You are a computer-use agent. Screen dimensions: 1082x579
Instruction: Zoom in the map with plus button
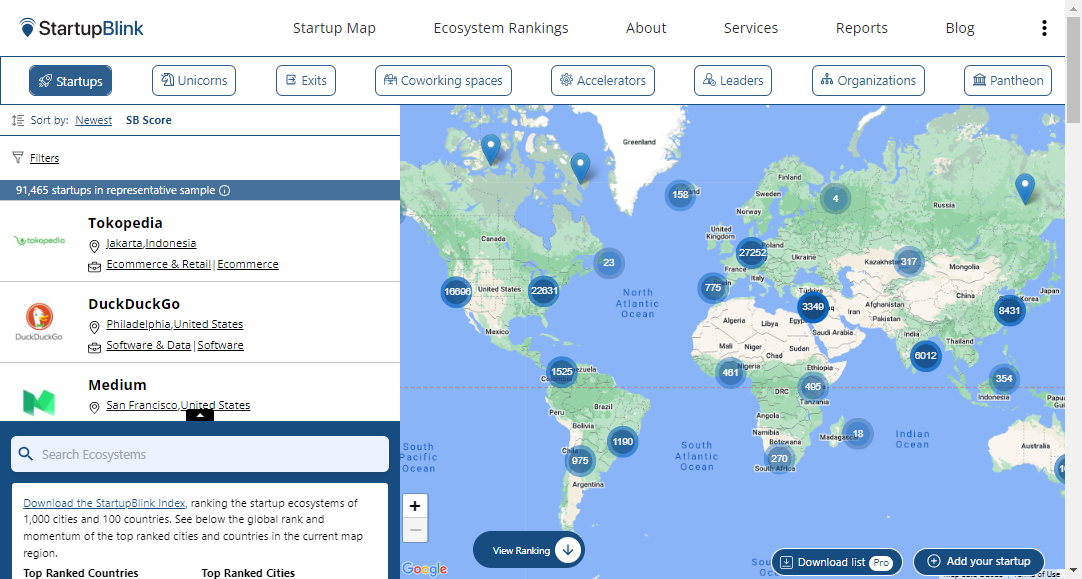[x=415, y=506]
